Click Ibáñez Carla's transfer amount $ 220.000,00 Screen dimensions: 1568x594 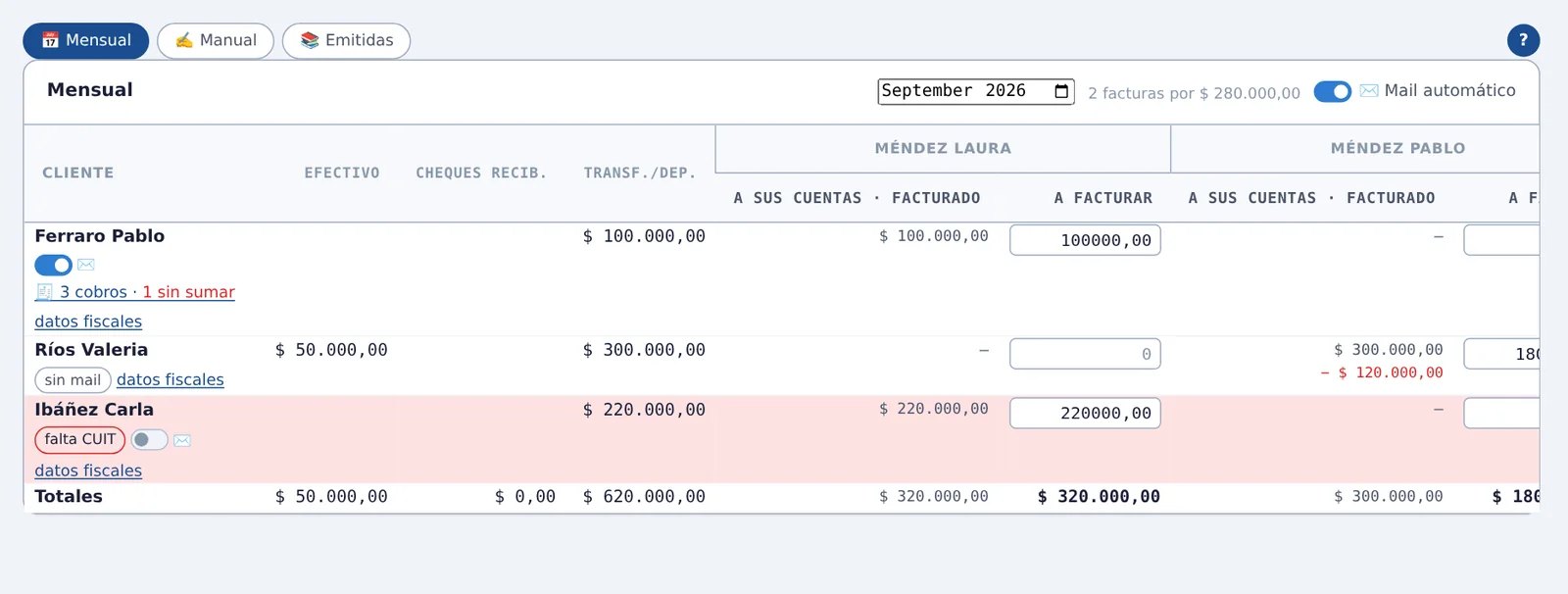[x=644, y=410]
